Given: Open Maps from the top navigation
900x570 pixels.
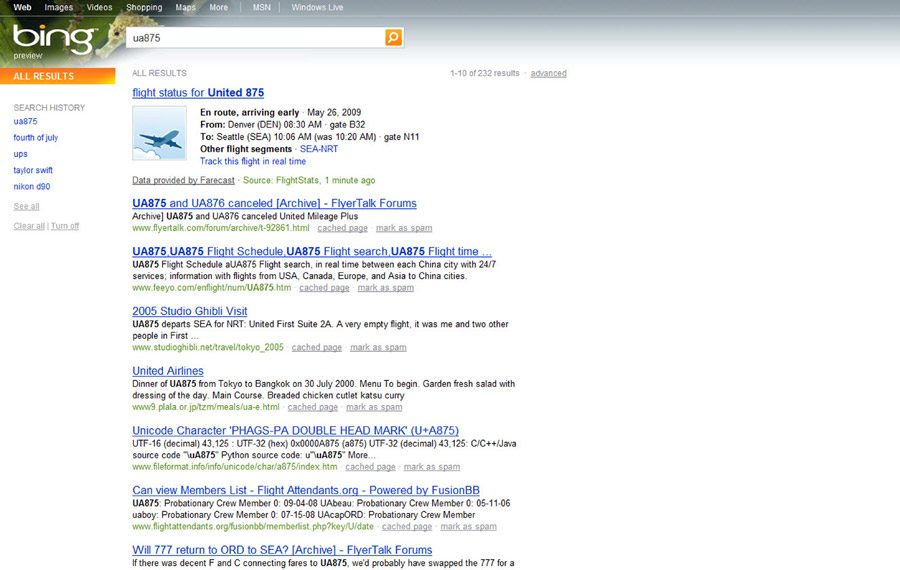Looking at the screenshot, I should click(185, 7).
